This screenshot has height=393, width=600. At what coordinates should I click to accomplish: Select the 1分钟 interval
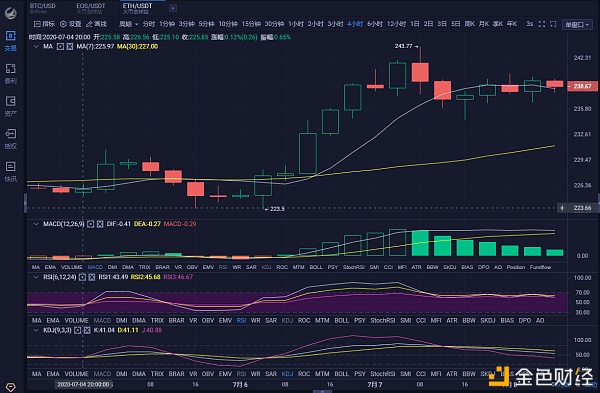167,24
